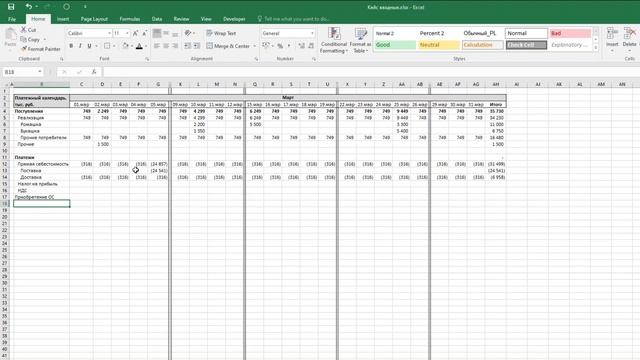Click the Copy icon

(24, 40)
